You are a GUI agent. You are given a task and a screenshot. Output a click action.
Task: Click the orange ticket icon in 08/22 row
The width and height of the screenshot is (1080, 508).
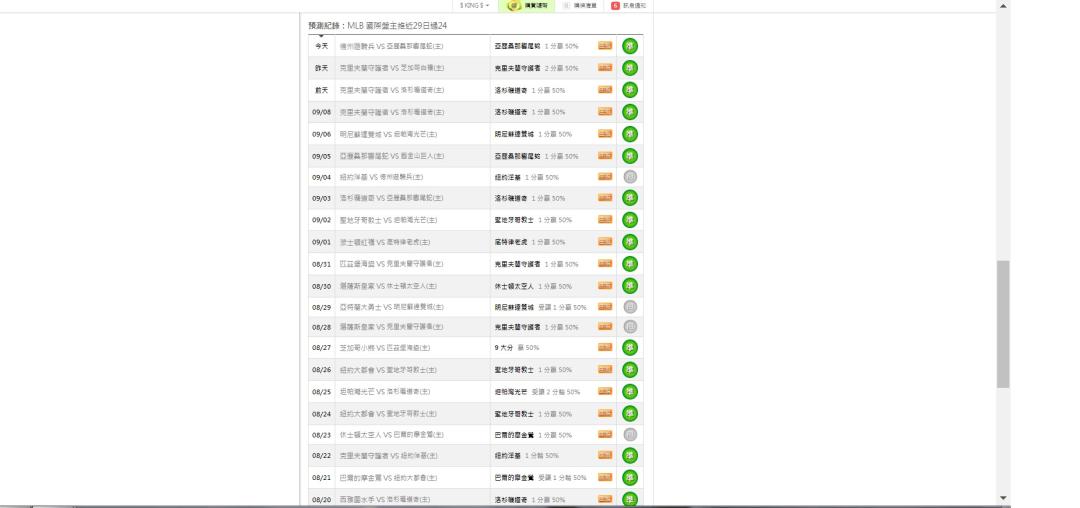coord(605,455)
